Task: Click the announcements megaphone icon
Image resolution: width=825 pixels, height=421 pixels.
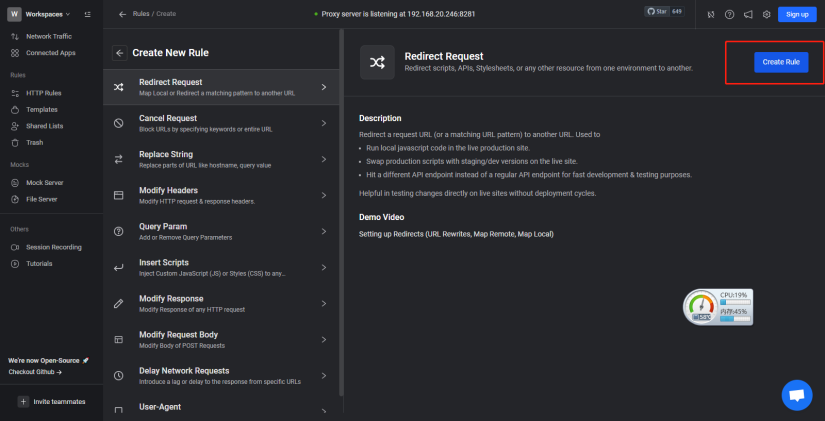Action: tap(748, 15)
